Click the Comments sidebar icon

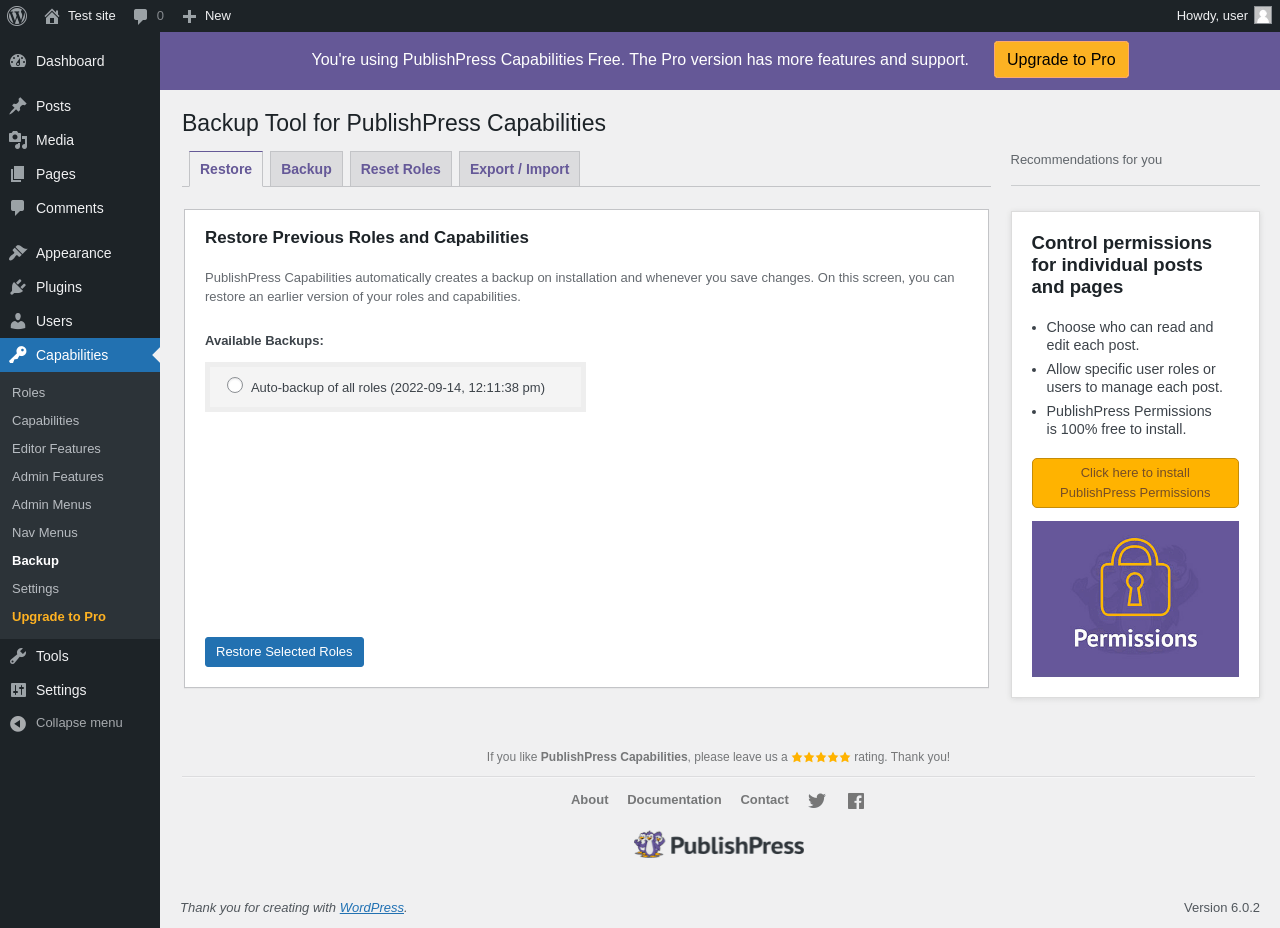18,208
